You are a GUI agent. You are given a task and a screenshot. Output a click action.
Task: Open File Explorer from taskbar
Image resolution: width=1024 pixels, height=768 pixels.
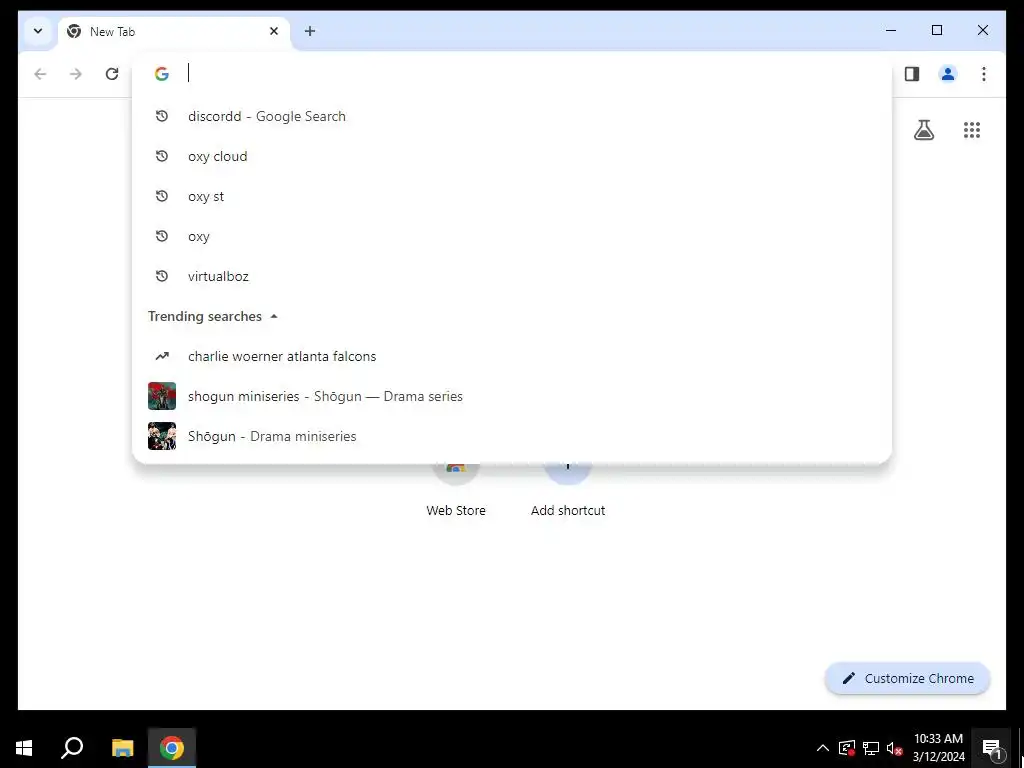tap(122, 748)
